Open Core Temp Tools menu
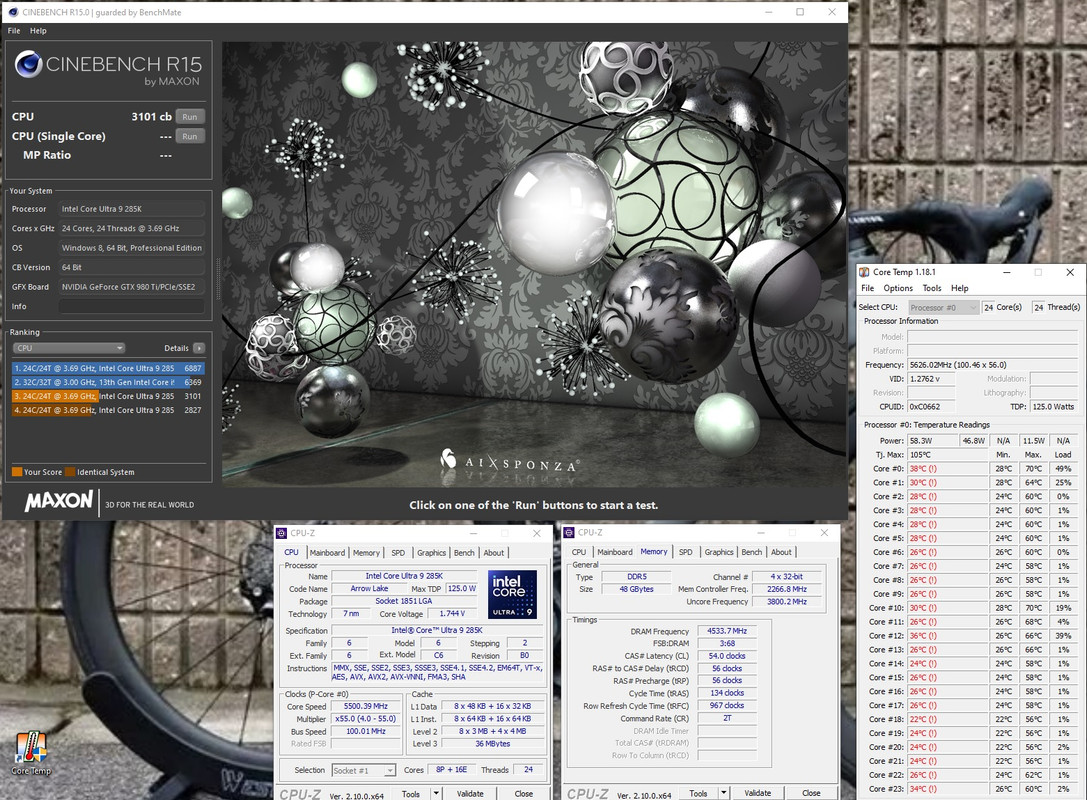This screenshot has width=1087, height=800. click(x=932, y=288)
